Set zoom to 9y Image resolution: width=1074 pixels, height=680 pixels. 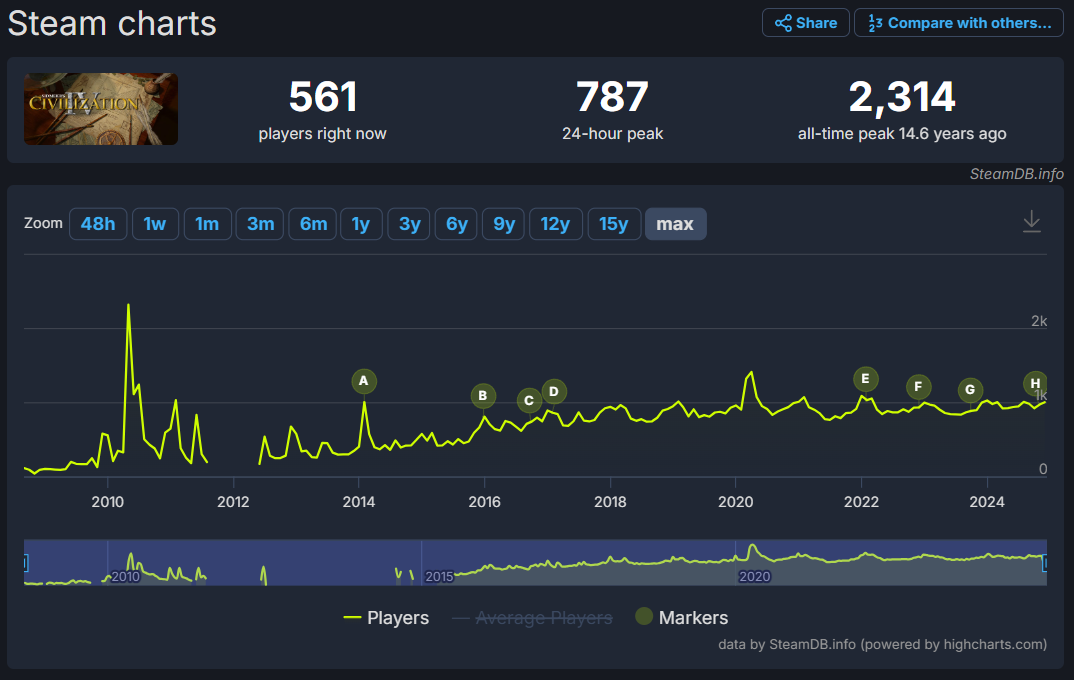click(503, 224)
